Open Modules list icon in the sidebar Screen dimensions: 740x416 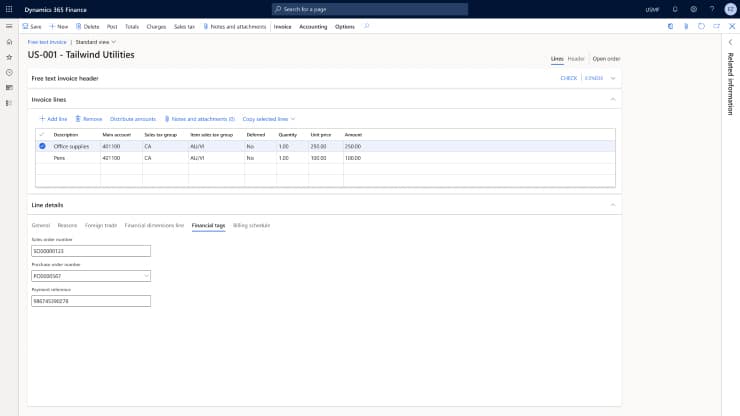click(9, 103)
